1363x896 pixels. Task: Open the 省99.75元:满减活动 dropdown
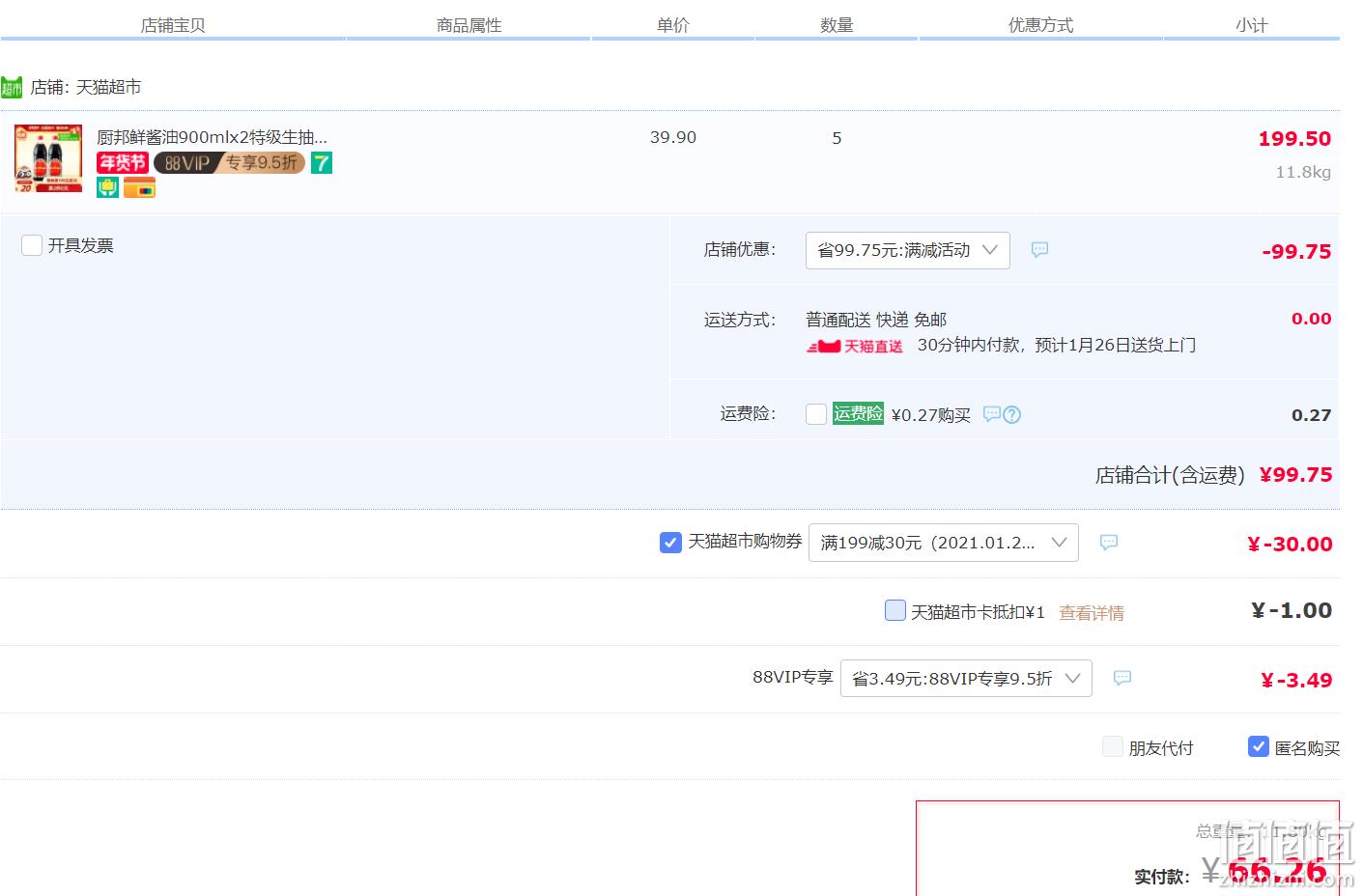point(908,250)
